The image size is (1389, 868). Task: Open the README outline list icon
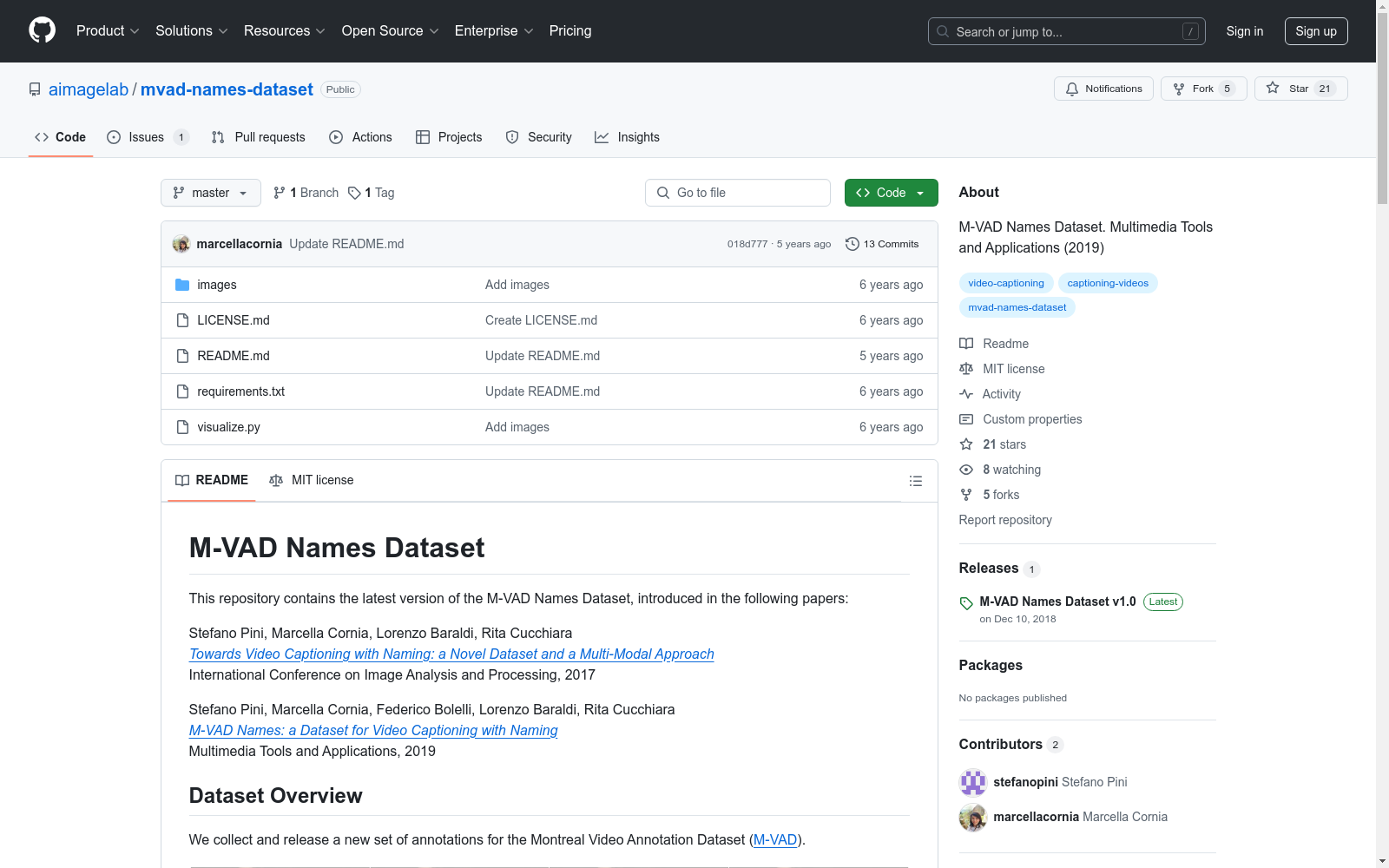click(x=915, y=481)
